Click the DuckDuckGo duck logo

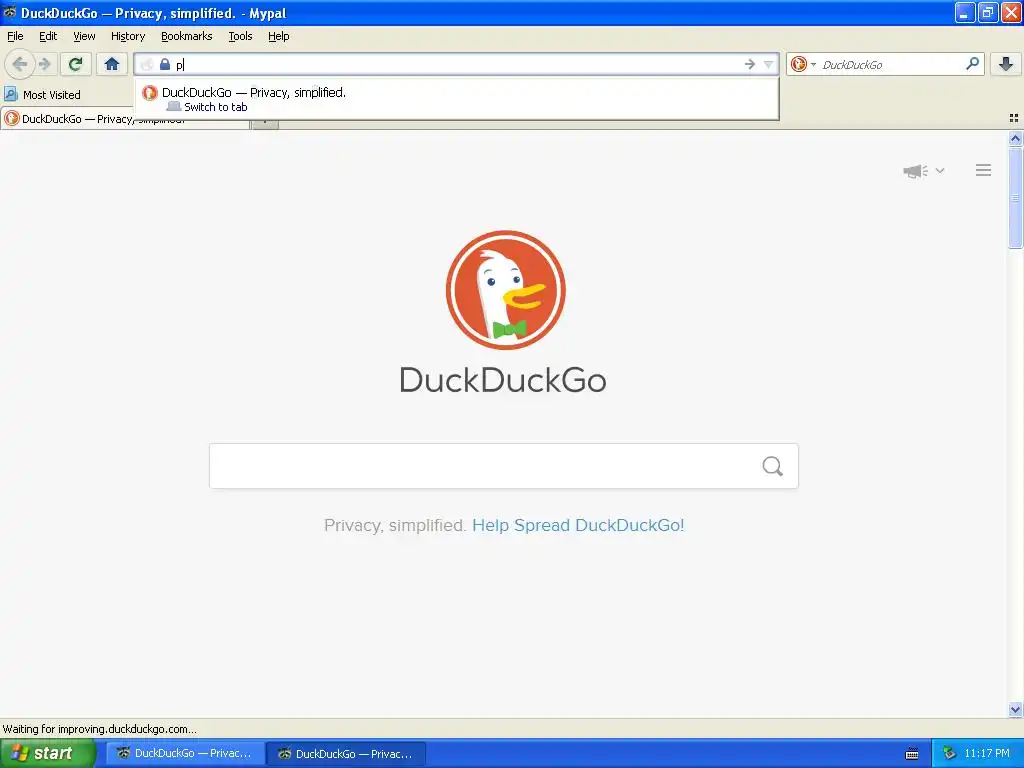pos(505,290)
